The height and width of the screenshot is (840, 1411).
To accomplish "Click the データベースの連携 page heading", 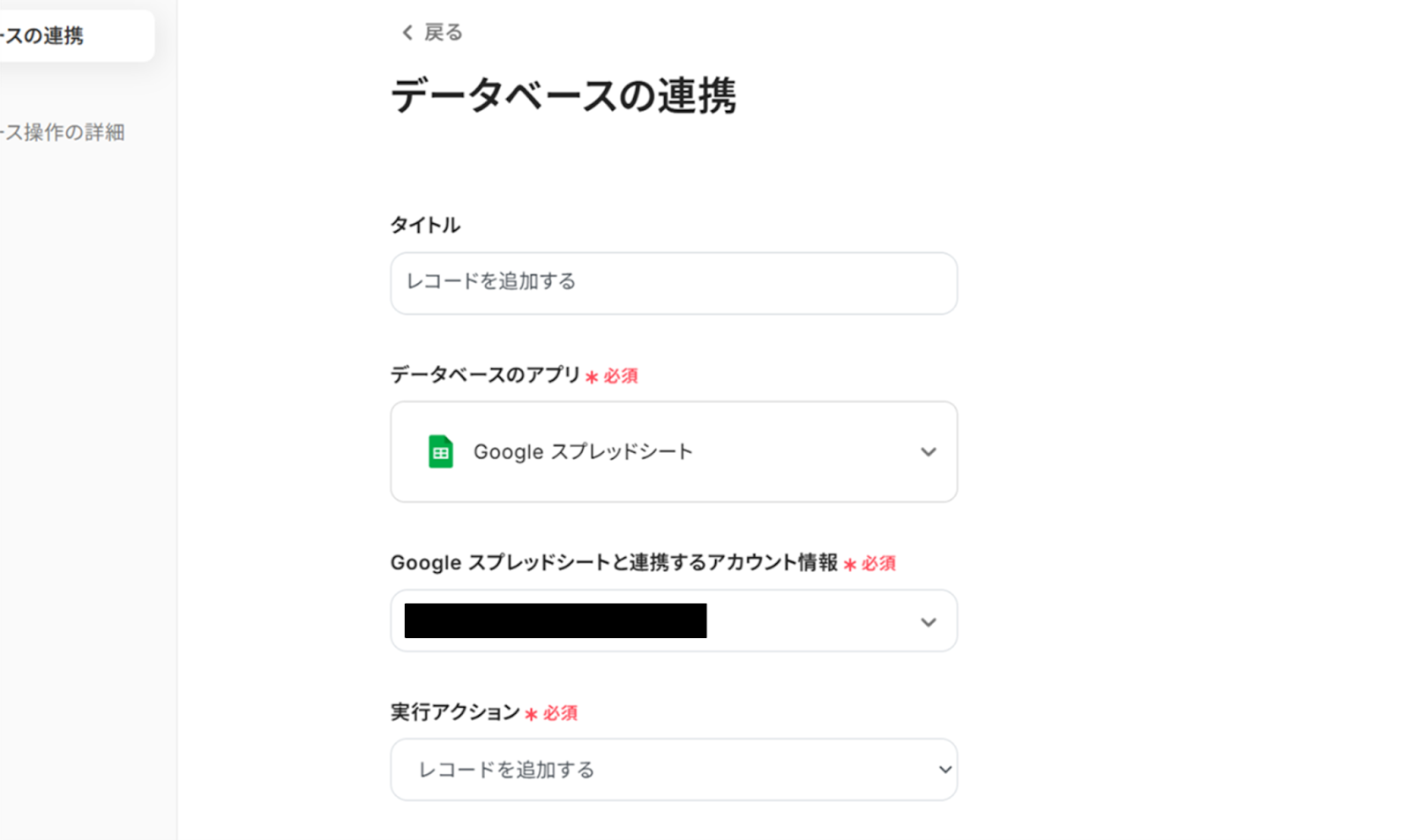I will click(x=563, y=95).
